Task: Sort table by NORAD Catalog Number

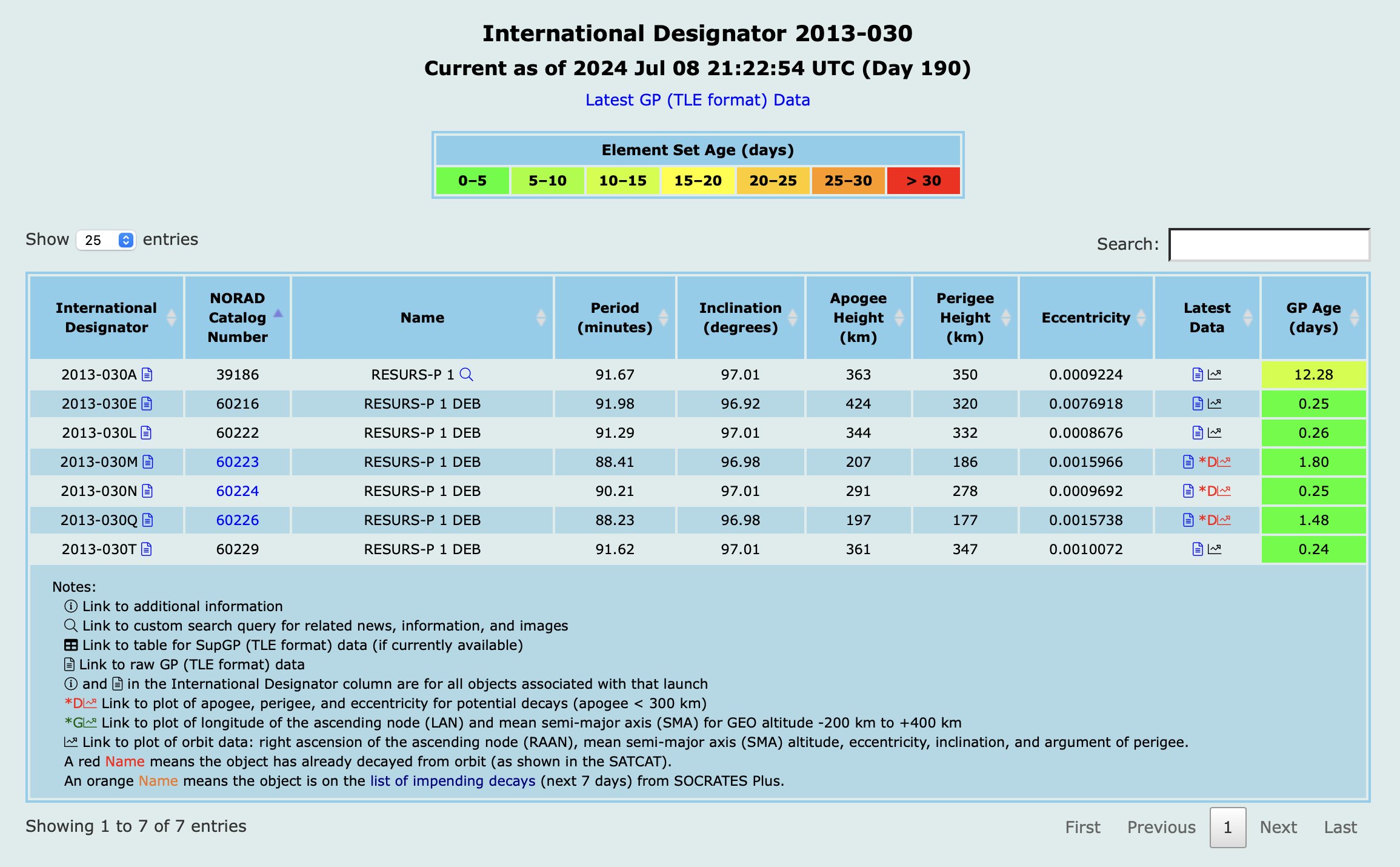Action: point(238,318)
